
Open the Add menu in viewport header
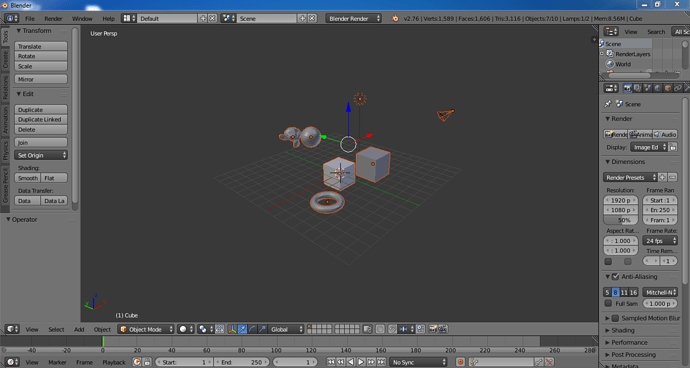pyautogui.click(x=79, y=329)
